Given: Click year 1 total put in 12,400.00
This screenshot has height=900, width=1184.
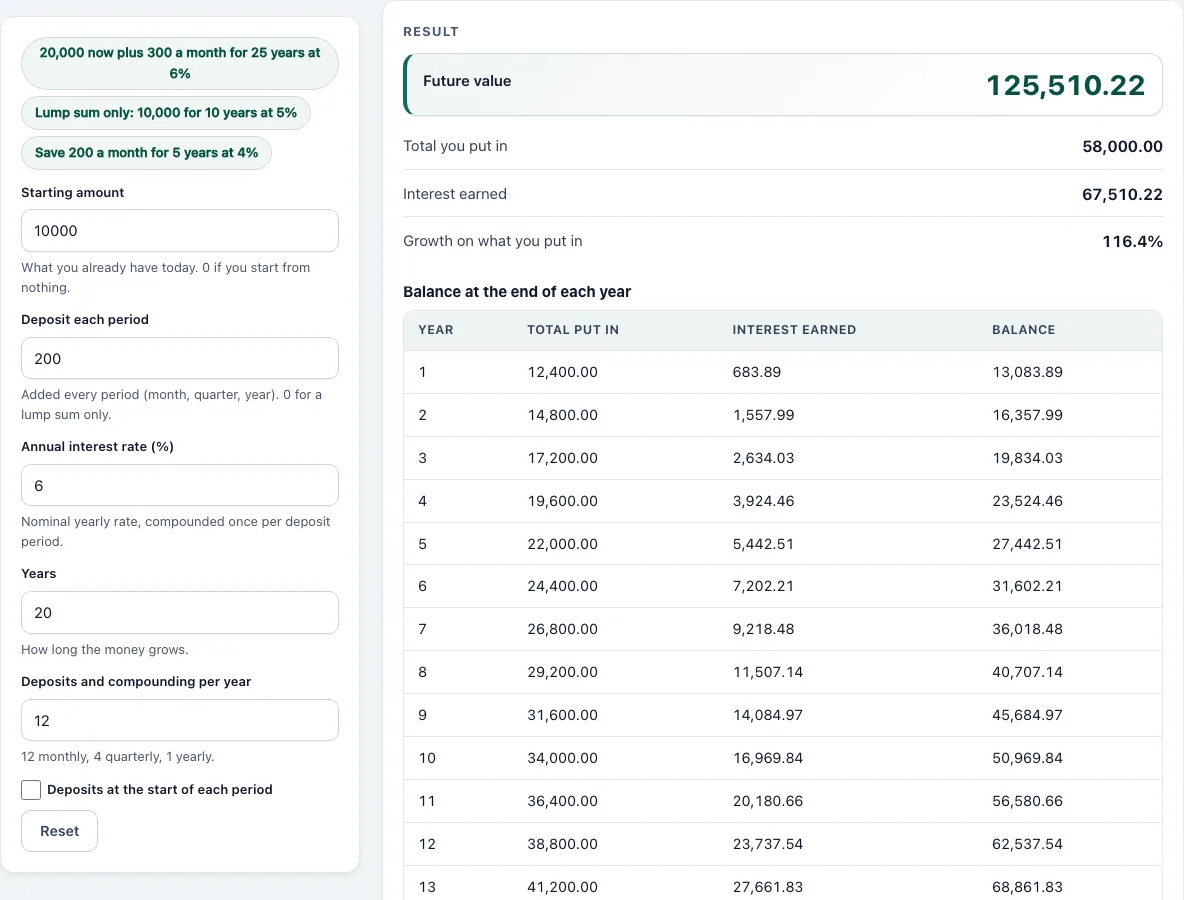Looking at the screenshot, I should coord(563,372).
